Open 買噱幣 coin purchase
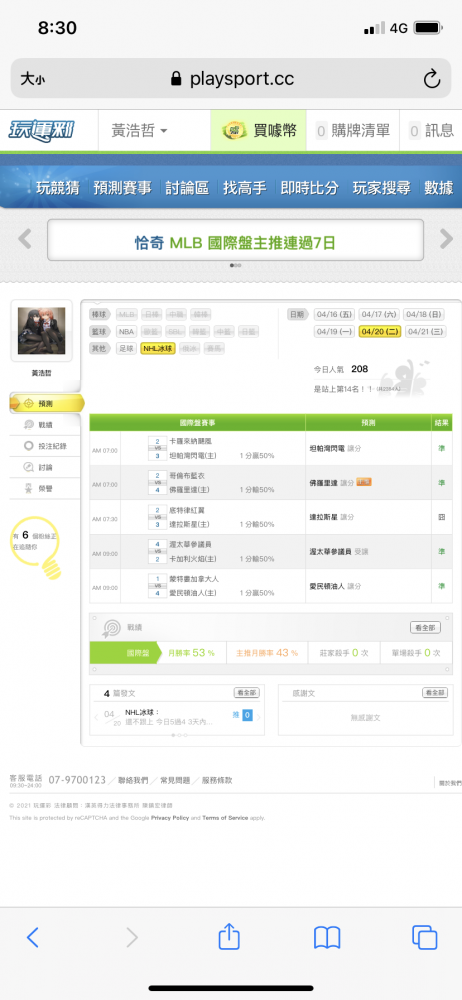462x1000 pixels. coord(258,131)
